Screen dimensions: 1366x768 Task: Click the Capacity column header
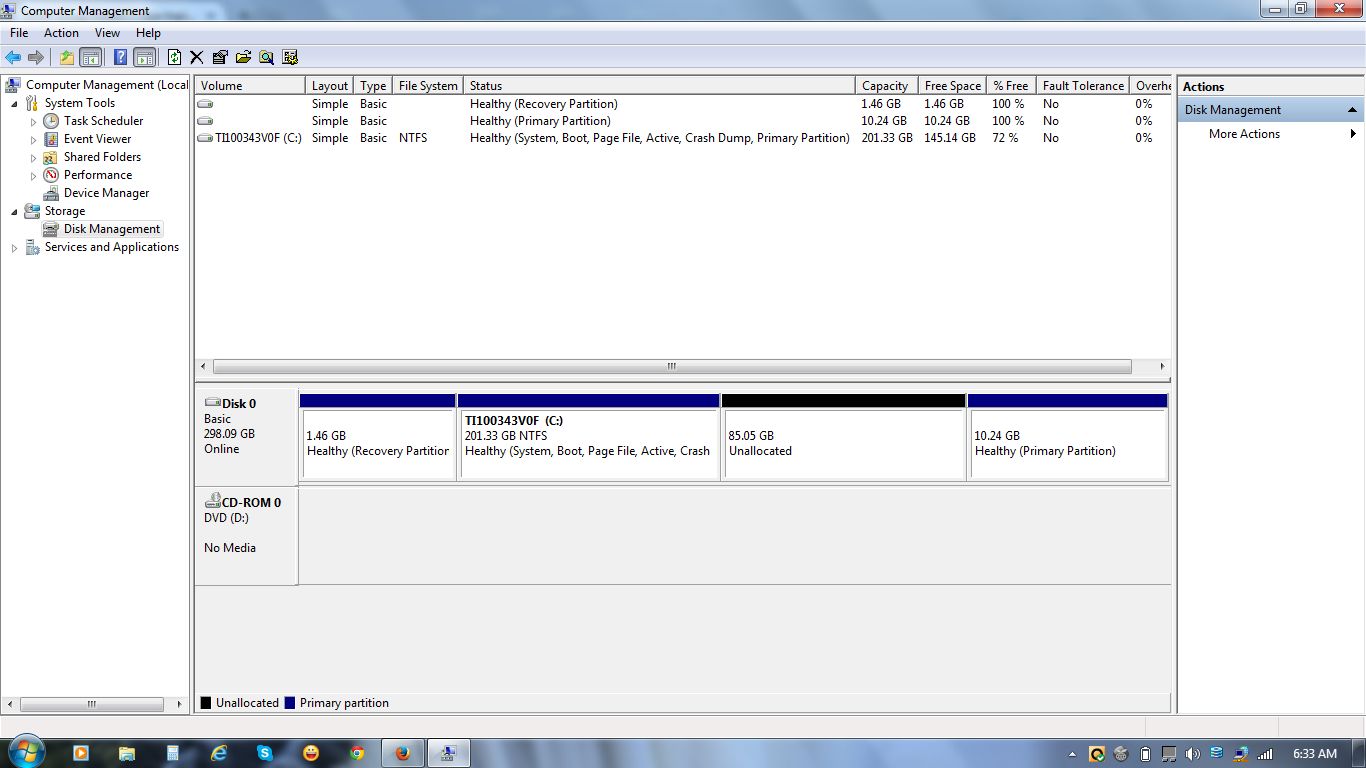(x=885, y=86)
